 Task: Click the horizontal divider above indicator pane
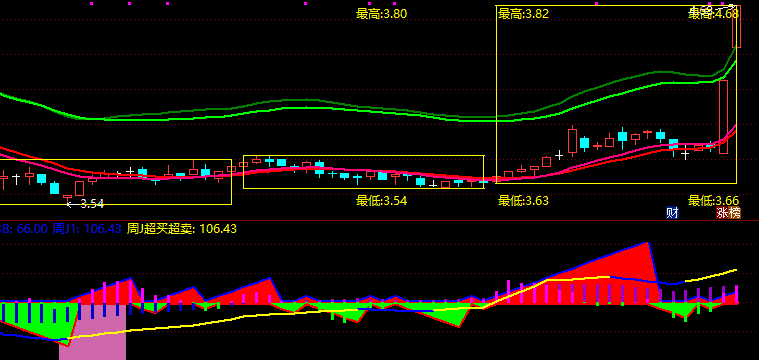pos(380,220)
